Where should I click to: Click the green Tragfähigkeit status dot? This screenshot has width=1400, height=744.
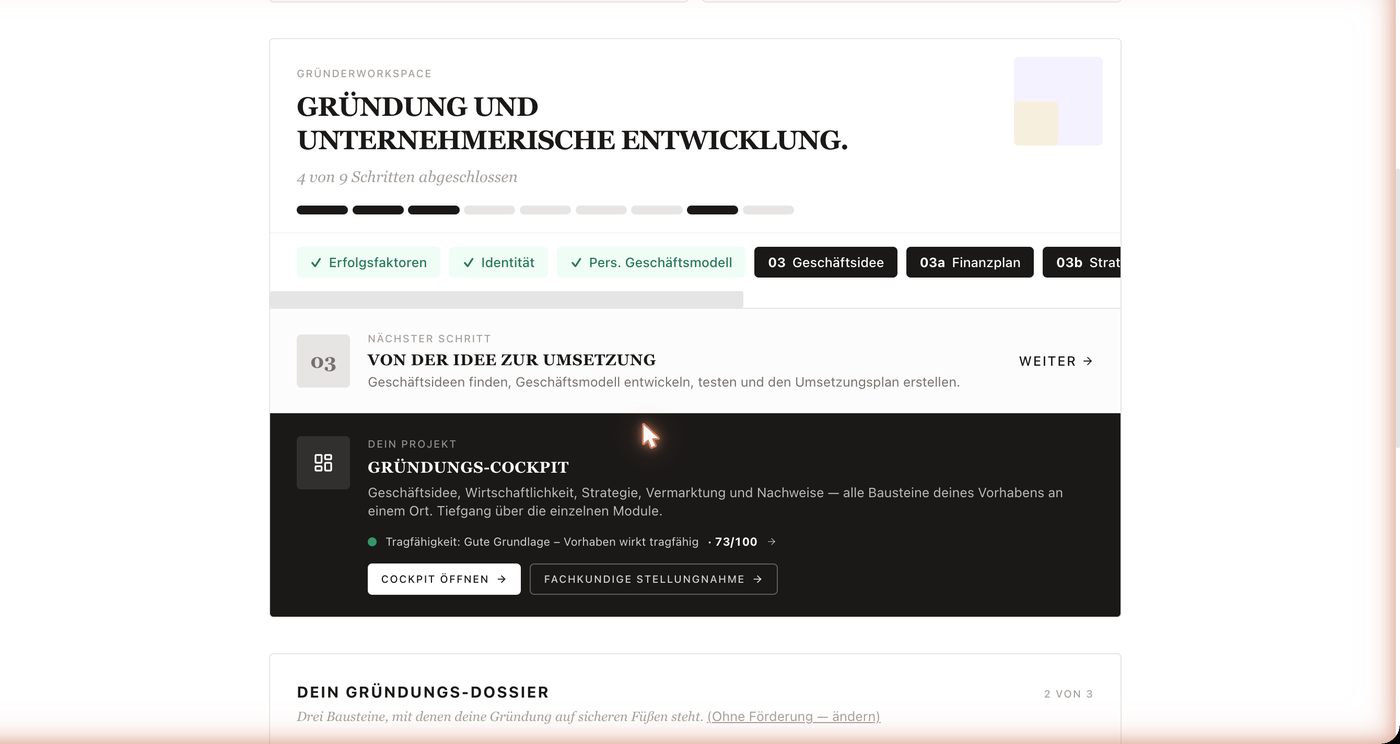pyautogui.click(x=372, y=542)
